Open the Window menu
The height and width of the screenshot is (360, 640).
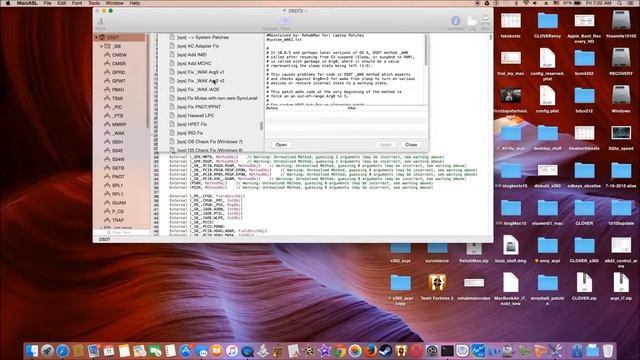click(x=114, y=3)
